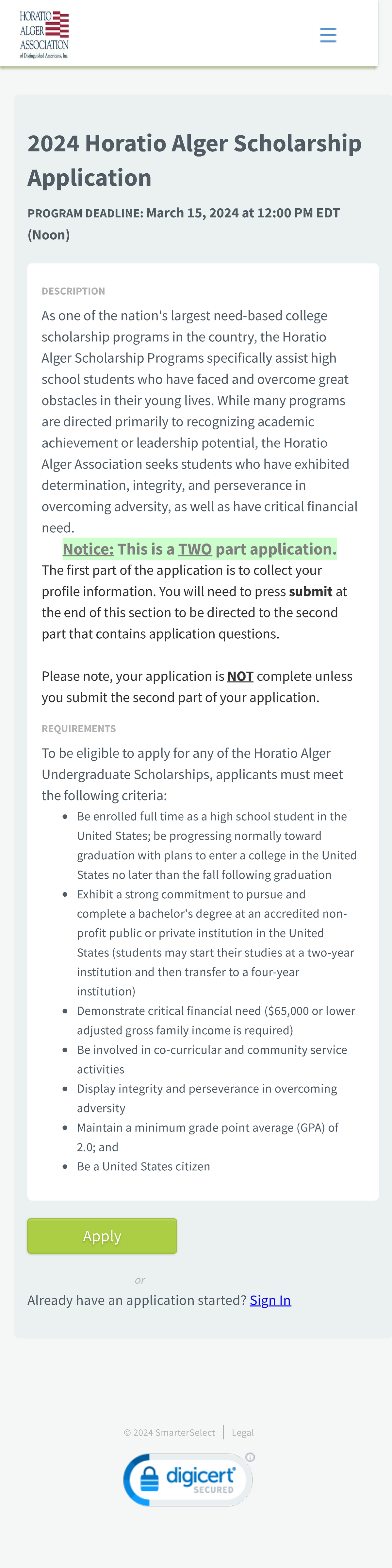Viewport: 392px width, 1568px height.
Task: Follow the Sign In link
Action: [x=270, y=1300]
